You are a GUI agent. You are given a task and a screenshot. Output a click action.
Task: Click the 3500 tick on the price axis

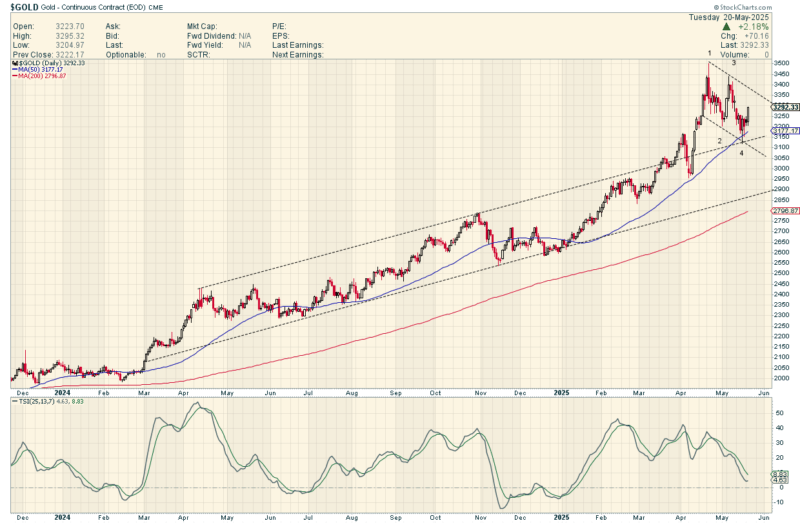point(780,62)
